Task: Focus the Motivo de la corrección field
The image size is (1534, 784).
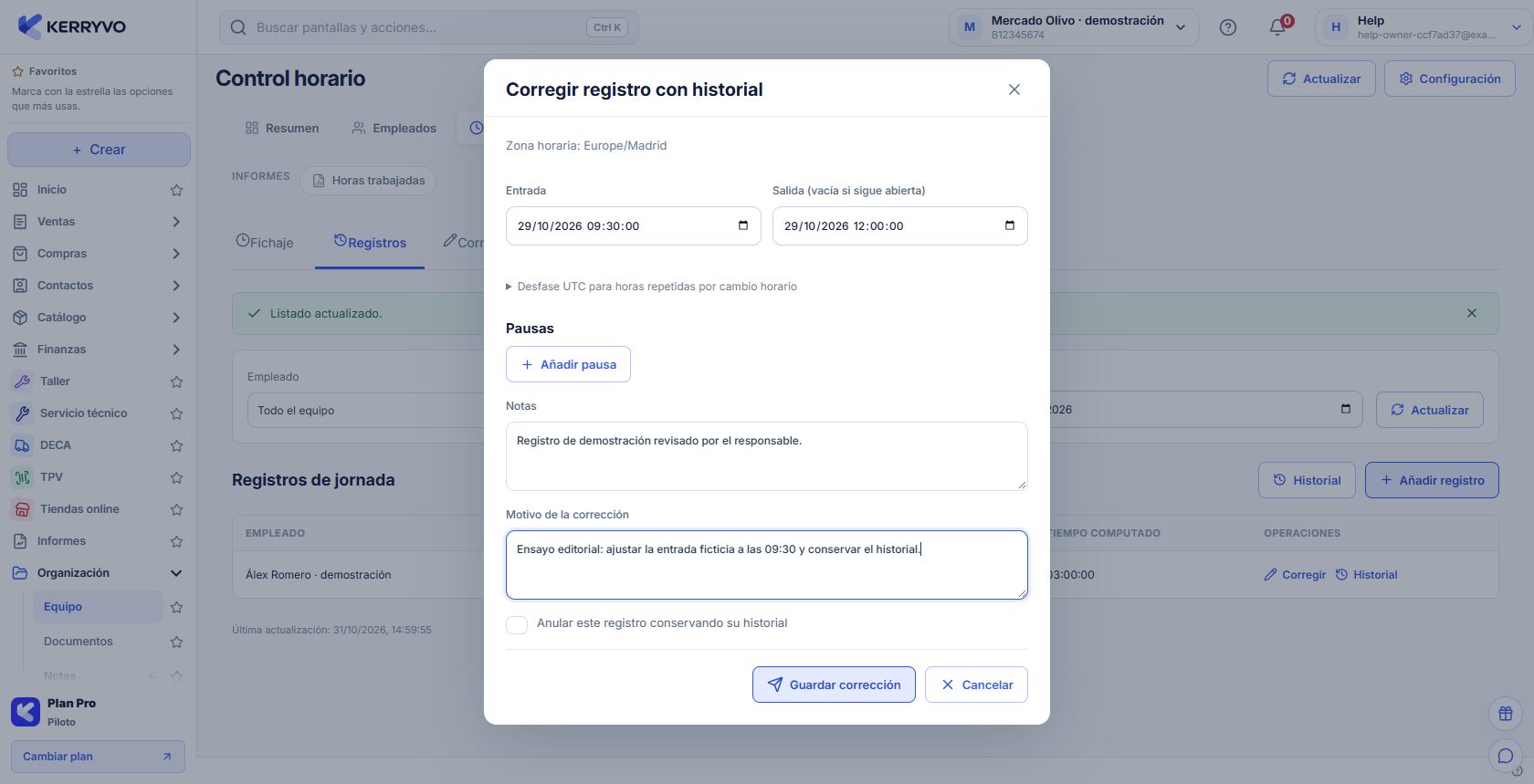Action: click(767, 565)
